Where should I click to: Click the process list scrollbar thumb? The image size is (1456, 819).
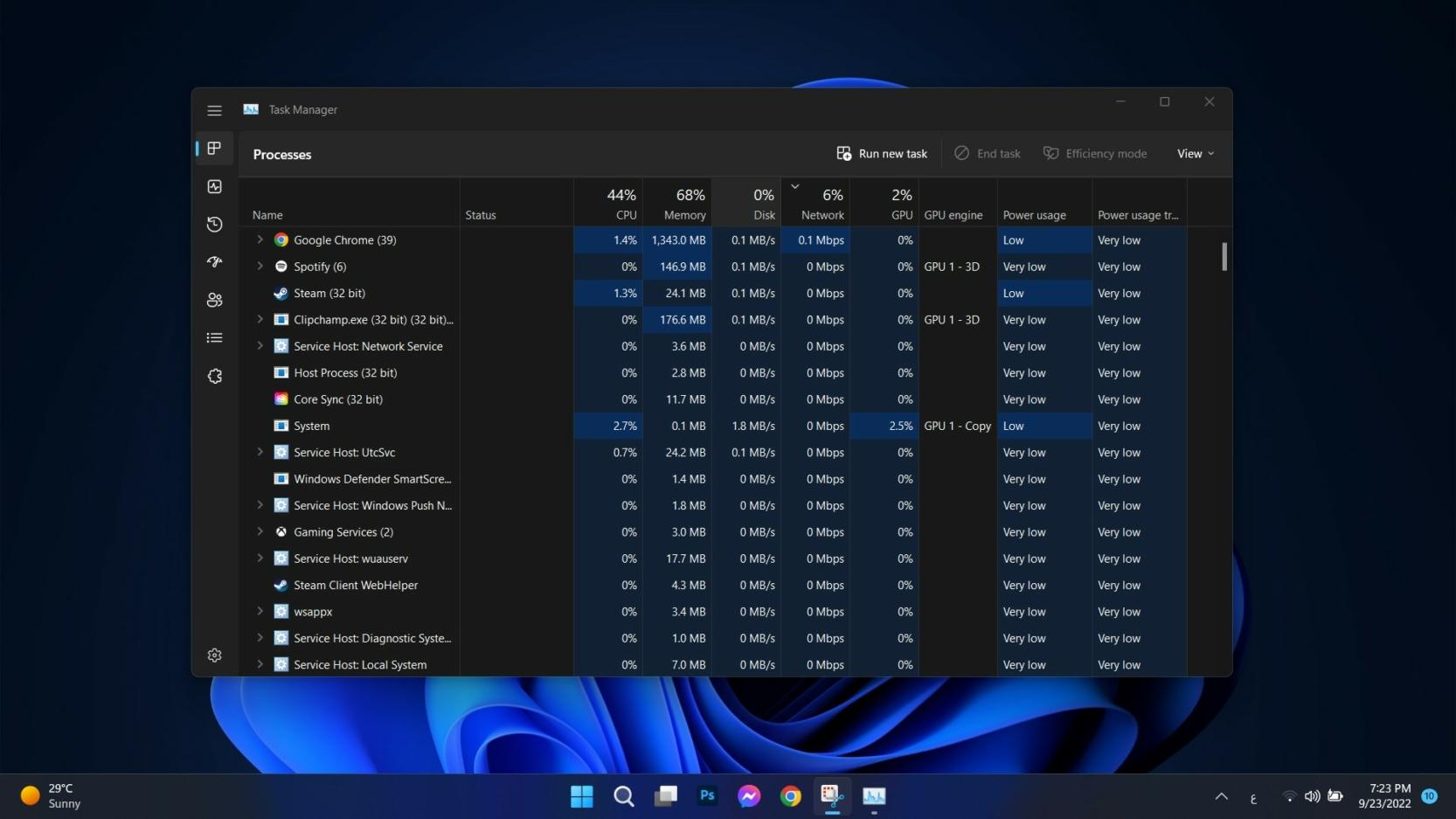pos(1224,256)
